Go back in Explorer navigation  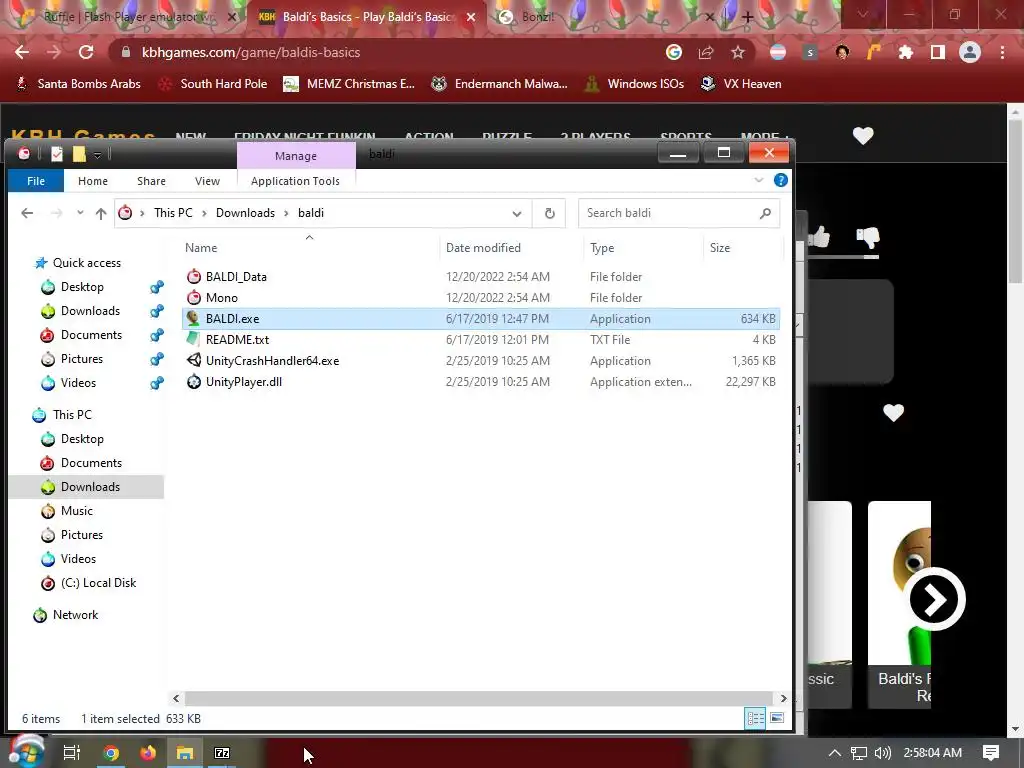pyautogui.click(x=27, y=213)
